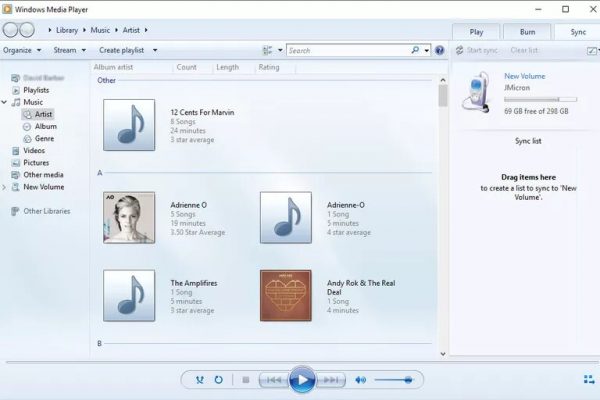Screen dimensions: 600x400
Task: Switch to the Burn tab
Action: (527, 32)
